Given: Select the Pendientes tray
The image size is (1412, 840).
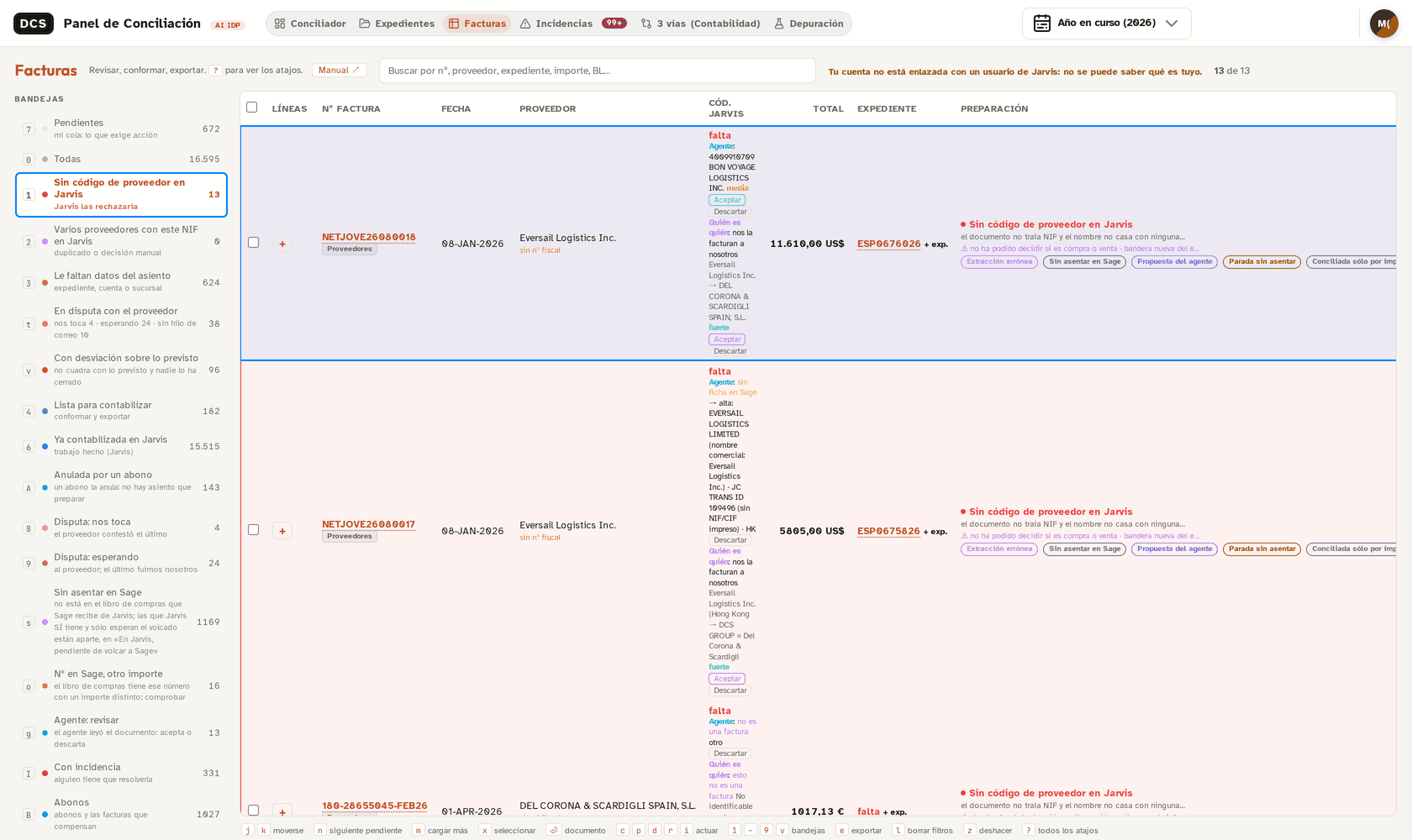Looking at the screenshot, I should click(121, 129).
